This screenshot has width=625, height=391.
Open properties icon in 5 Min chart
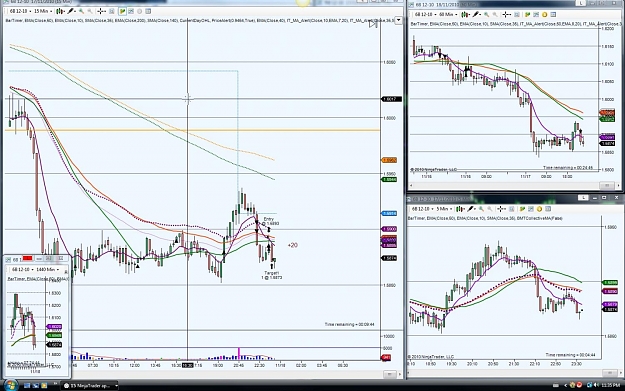pyautogui.click(x=548, y=208)
